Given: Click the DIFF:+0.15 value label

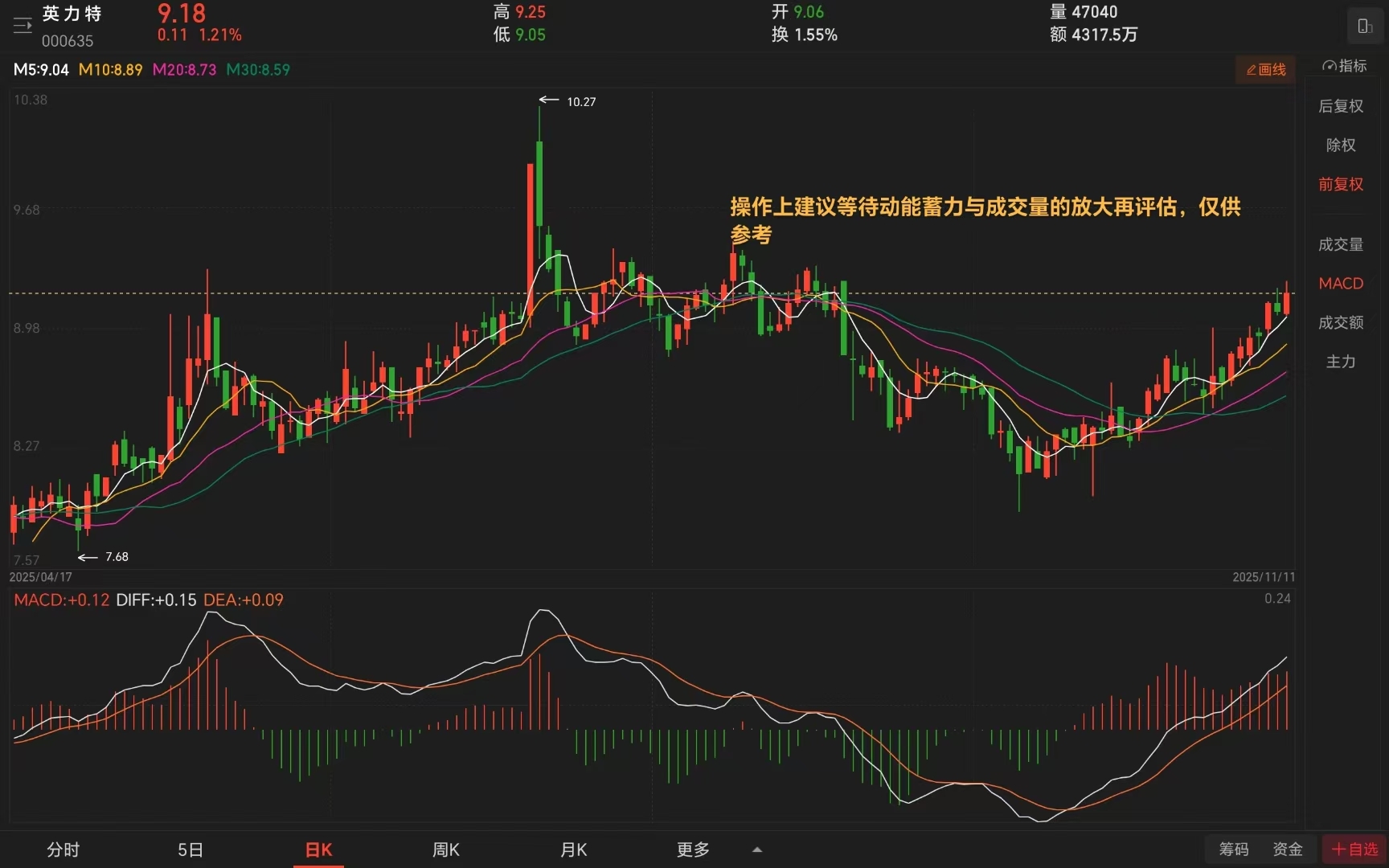Looking at the screenshot, I should [156, 600].
